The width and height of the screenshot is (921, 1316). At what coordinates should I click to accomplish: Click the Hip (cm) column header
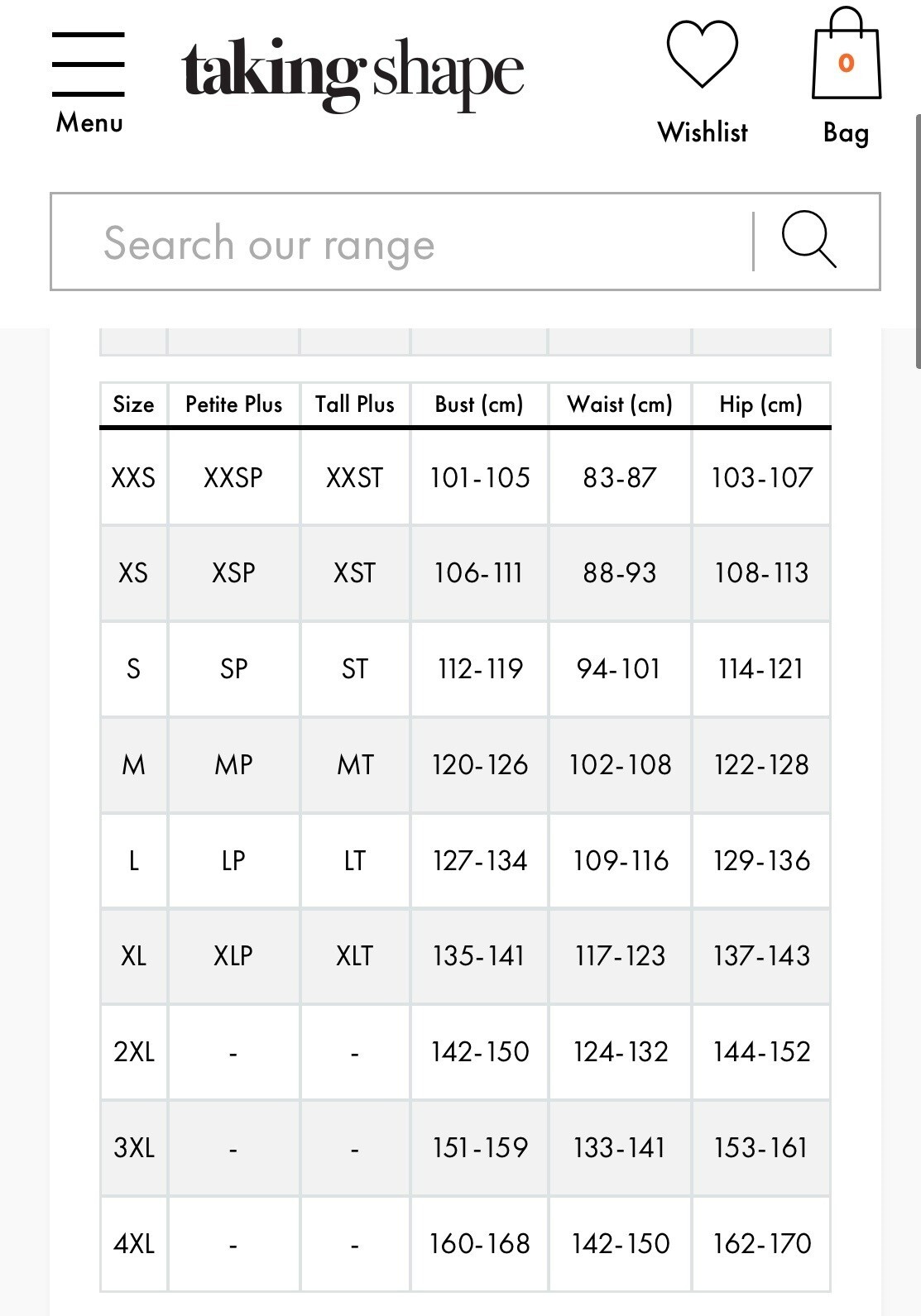coord(761,404)
